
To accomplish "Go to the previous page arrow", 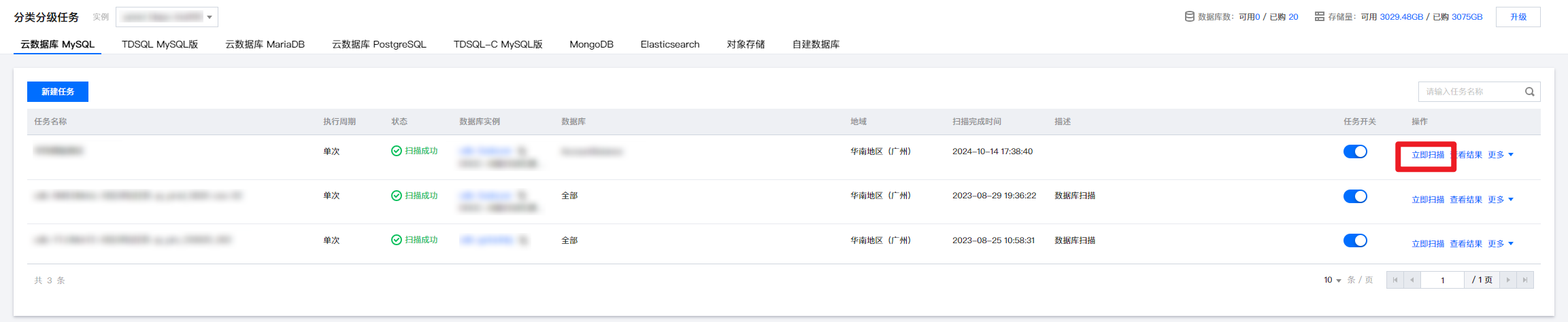I will tap(1412, 280).
